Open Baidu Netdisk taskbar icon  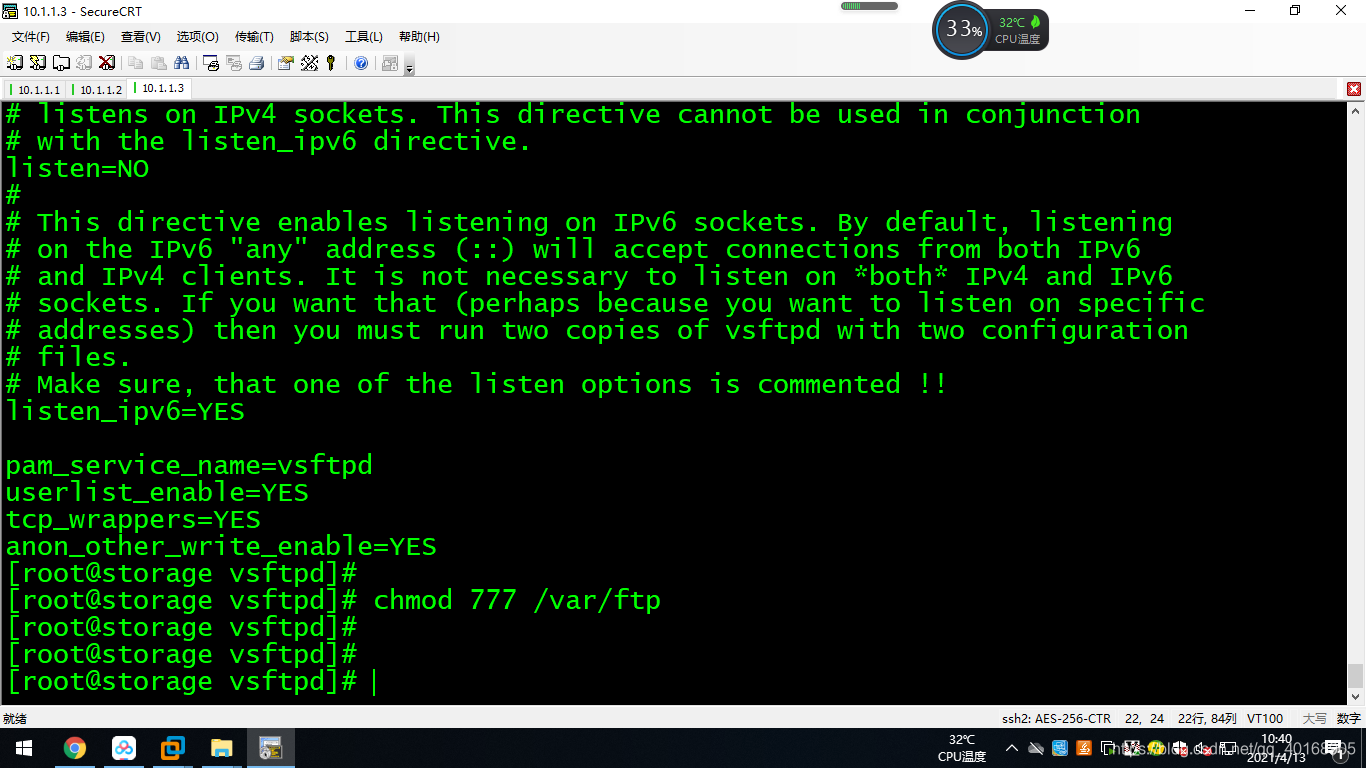coord(123,748)
